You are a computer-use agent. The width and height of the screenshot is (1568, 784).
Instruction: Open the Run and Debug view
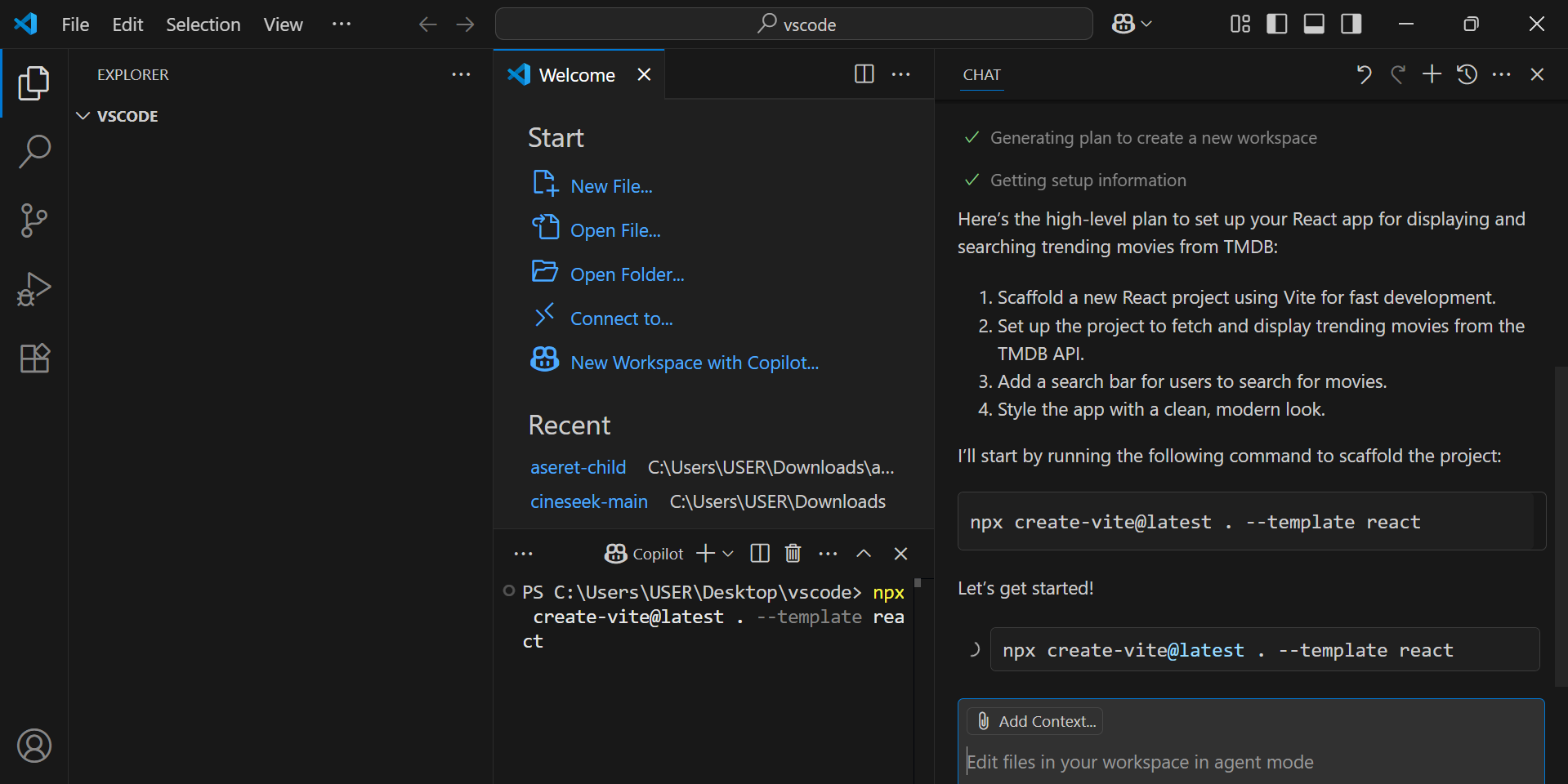point(34,289)
